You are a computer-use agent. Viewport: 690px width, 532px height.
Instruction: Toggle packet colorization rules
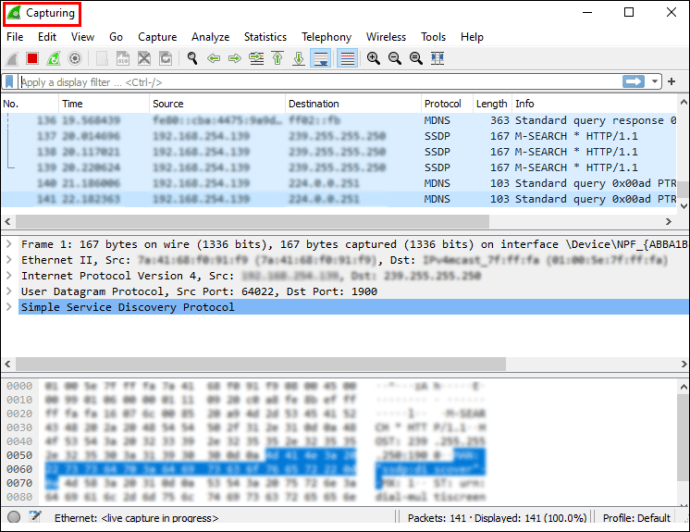(x=347, y=59)
